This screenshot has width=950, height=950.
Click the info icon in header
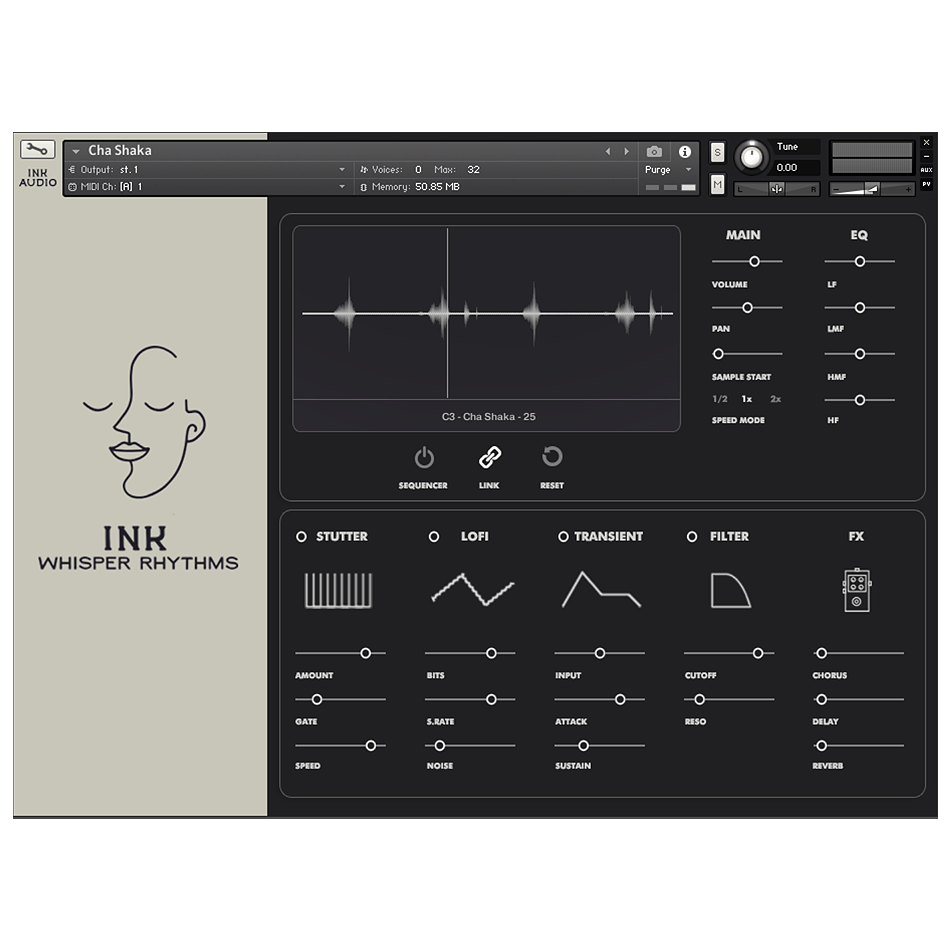685,152
